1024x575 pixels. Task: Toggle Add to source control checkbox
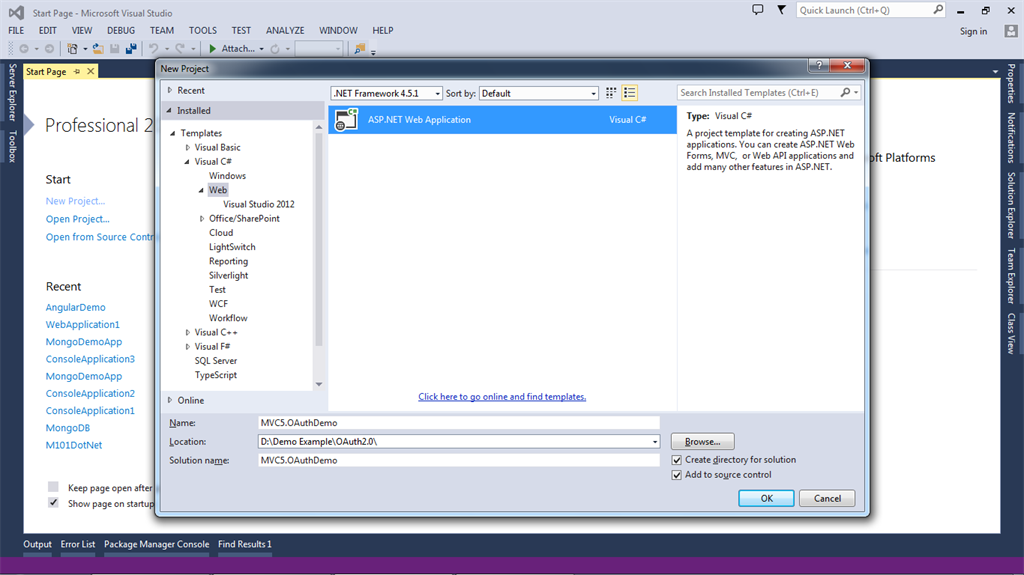(x=677, y=475)
